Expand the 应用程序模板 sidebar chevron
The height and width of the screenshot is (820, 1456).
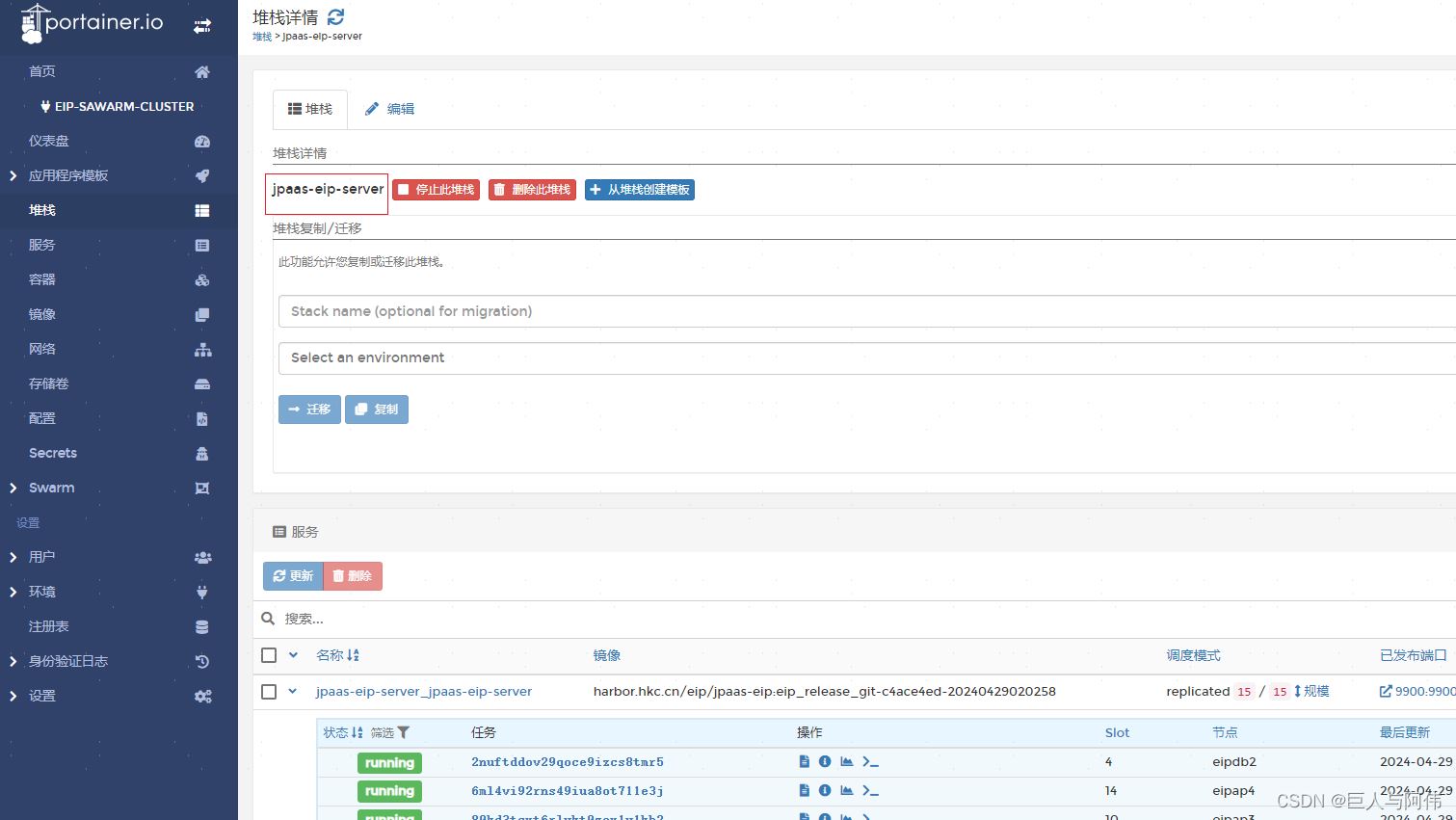click(13, 176)
